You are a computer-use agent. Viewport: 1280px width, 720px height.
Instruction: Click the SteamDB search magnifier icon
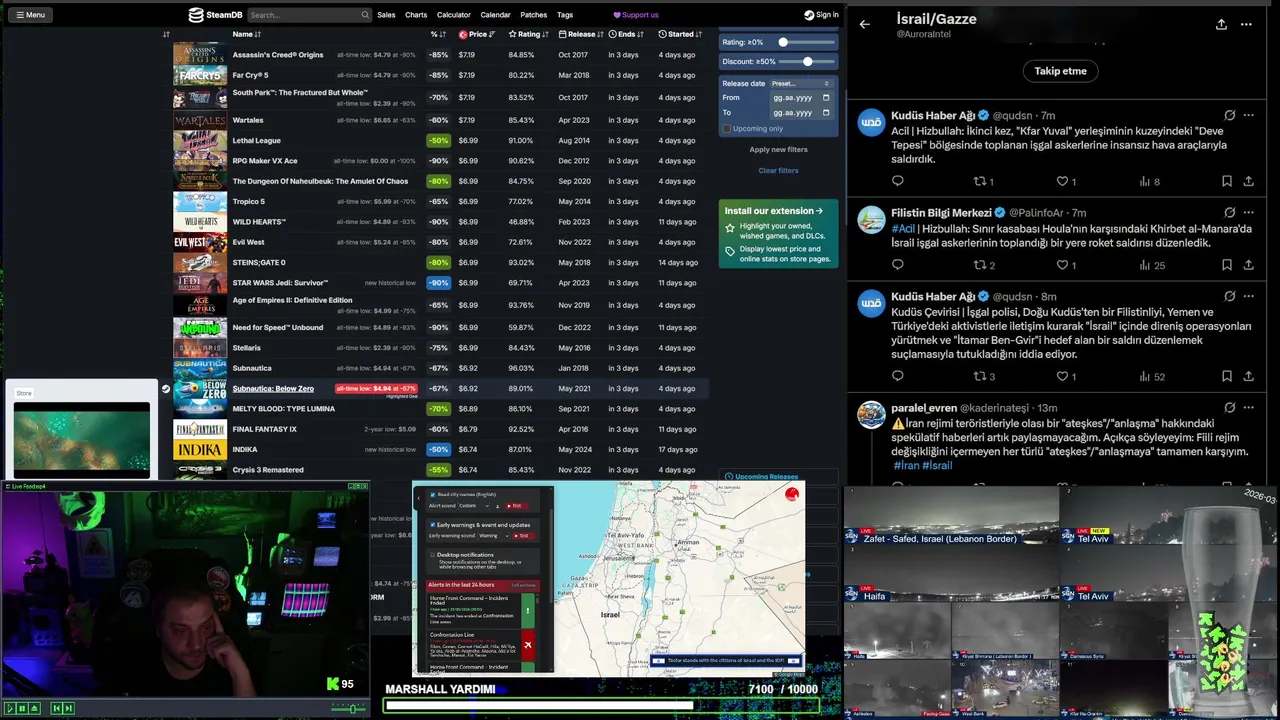point(365,15)
